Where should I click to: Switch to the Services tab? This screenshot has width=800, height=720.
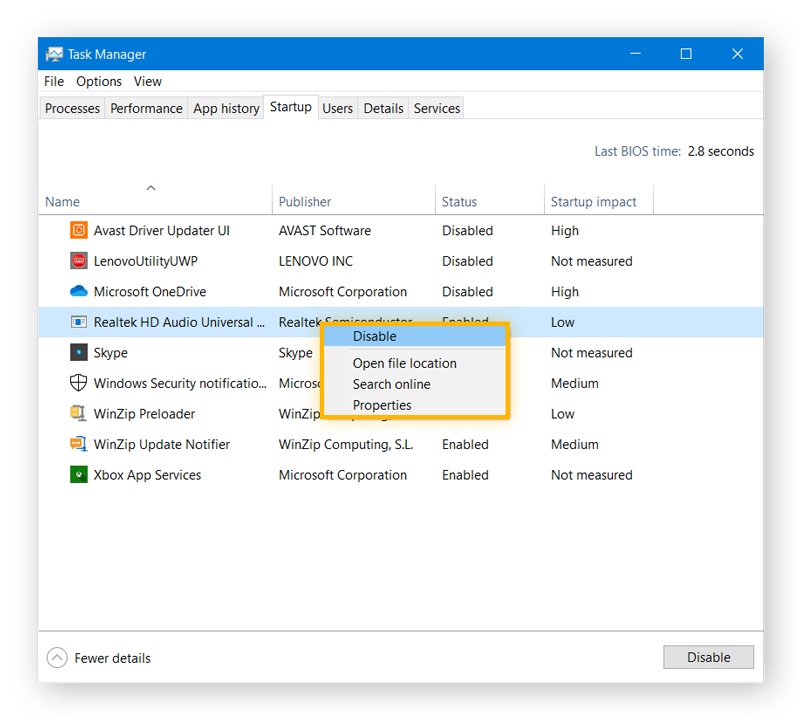pyautogui.click(x=437, y=108)
